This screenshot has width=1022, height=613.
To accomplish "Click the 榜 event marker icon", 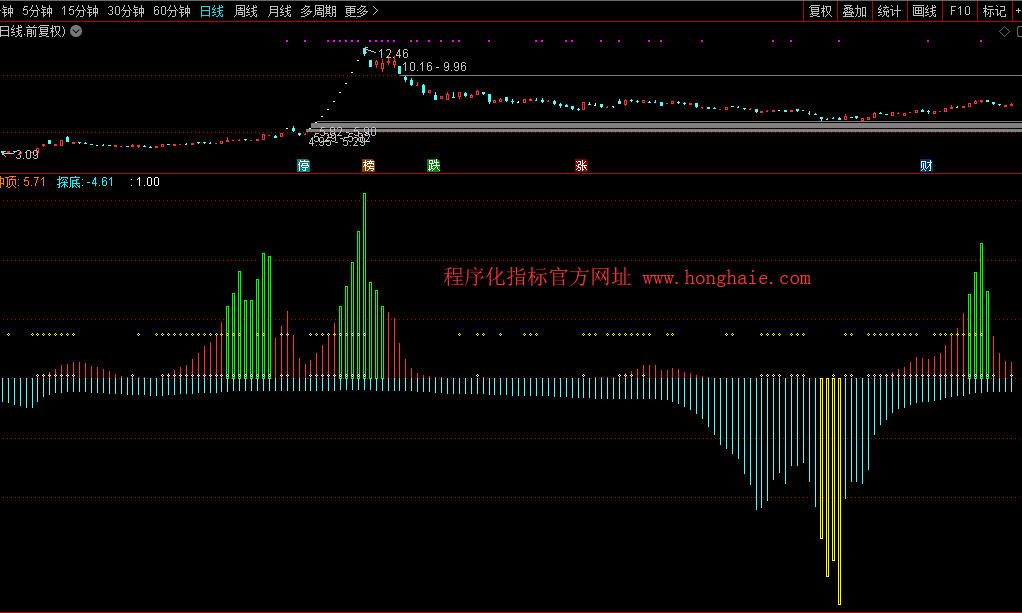I will click(x=369, y=166).
